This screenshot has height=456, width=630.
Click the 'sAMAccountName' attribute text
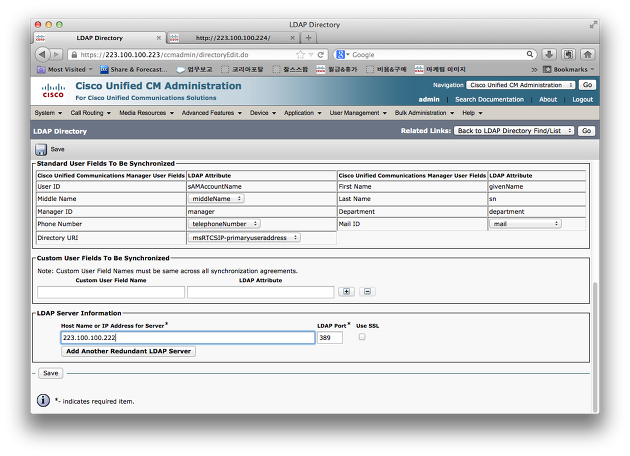215,187
